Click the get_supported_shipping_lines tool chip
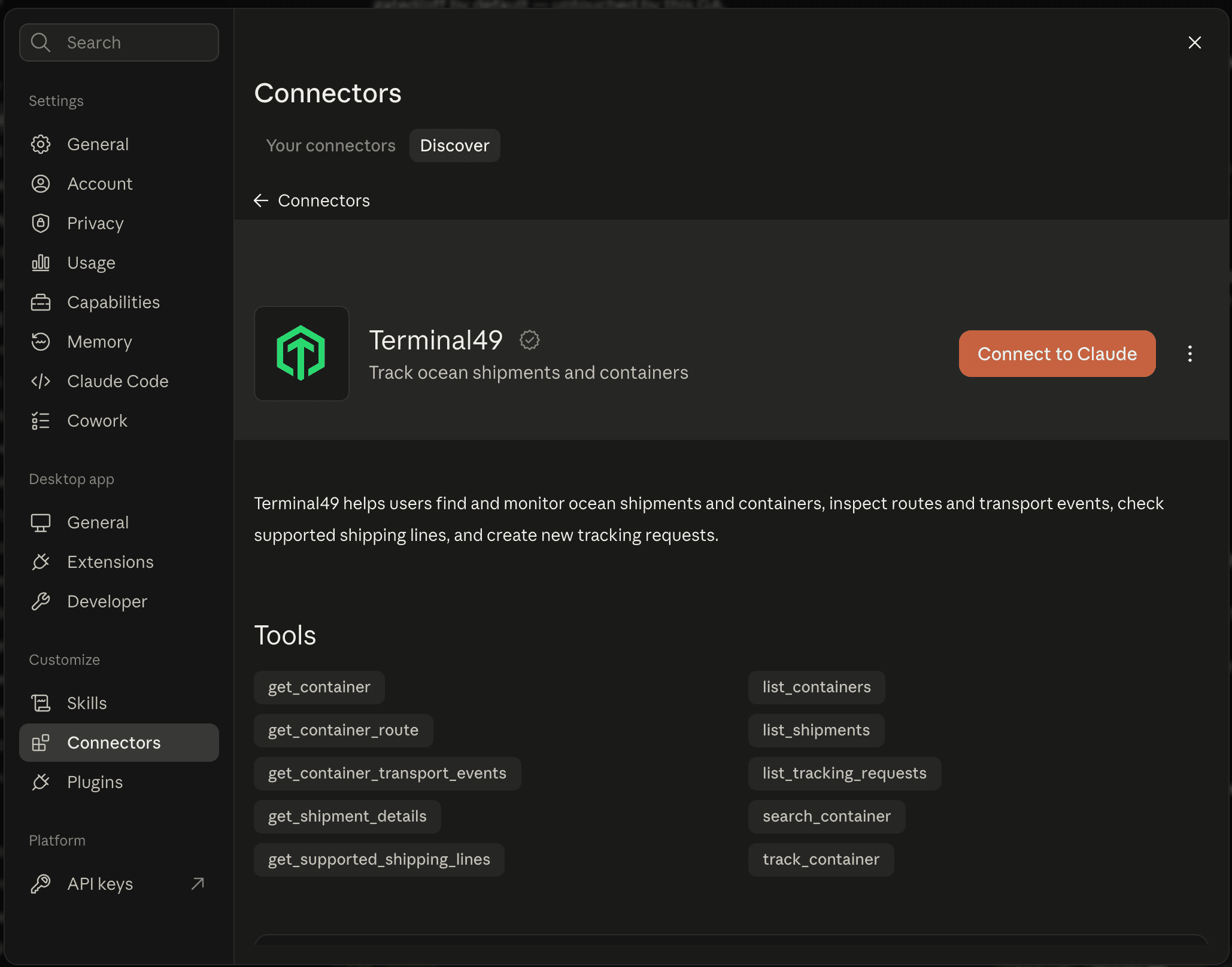Screen dimensions: 1232x967 tap(379, 859)
